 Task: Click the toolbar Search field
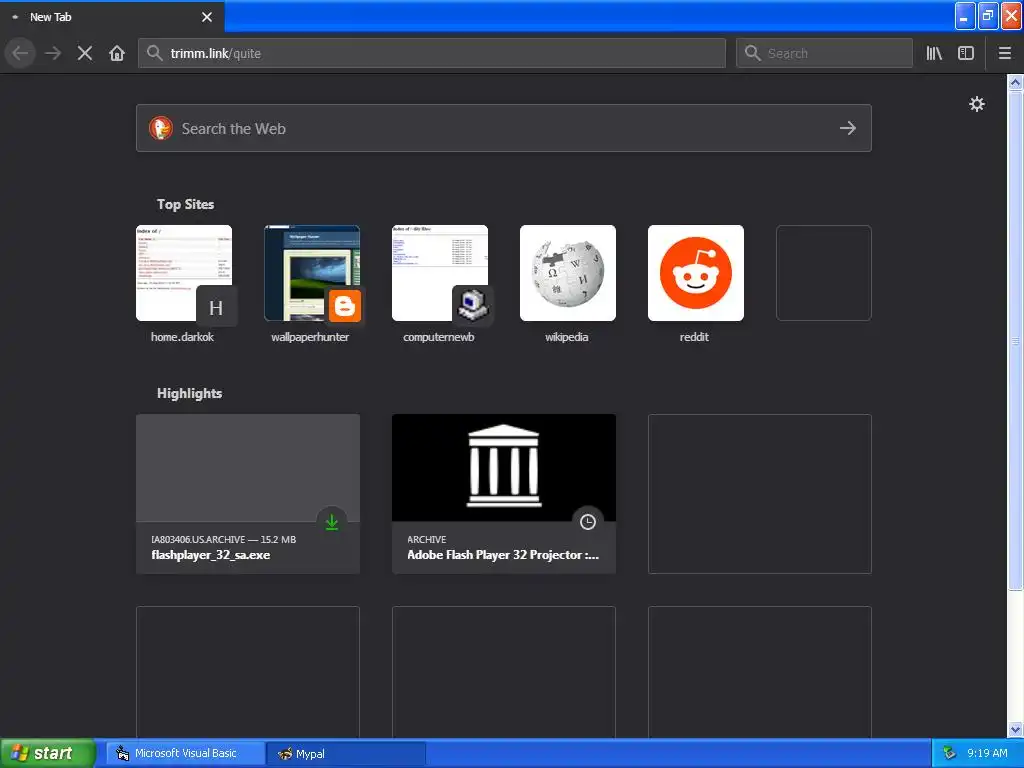(x=824, y=53)
